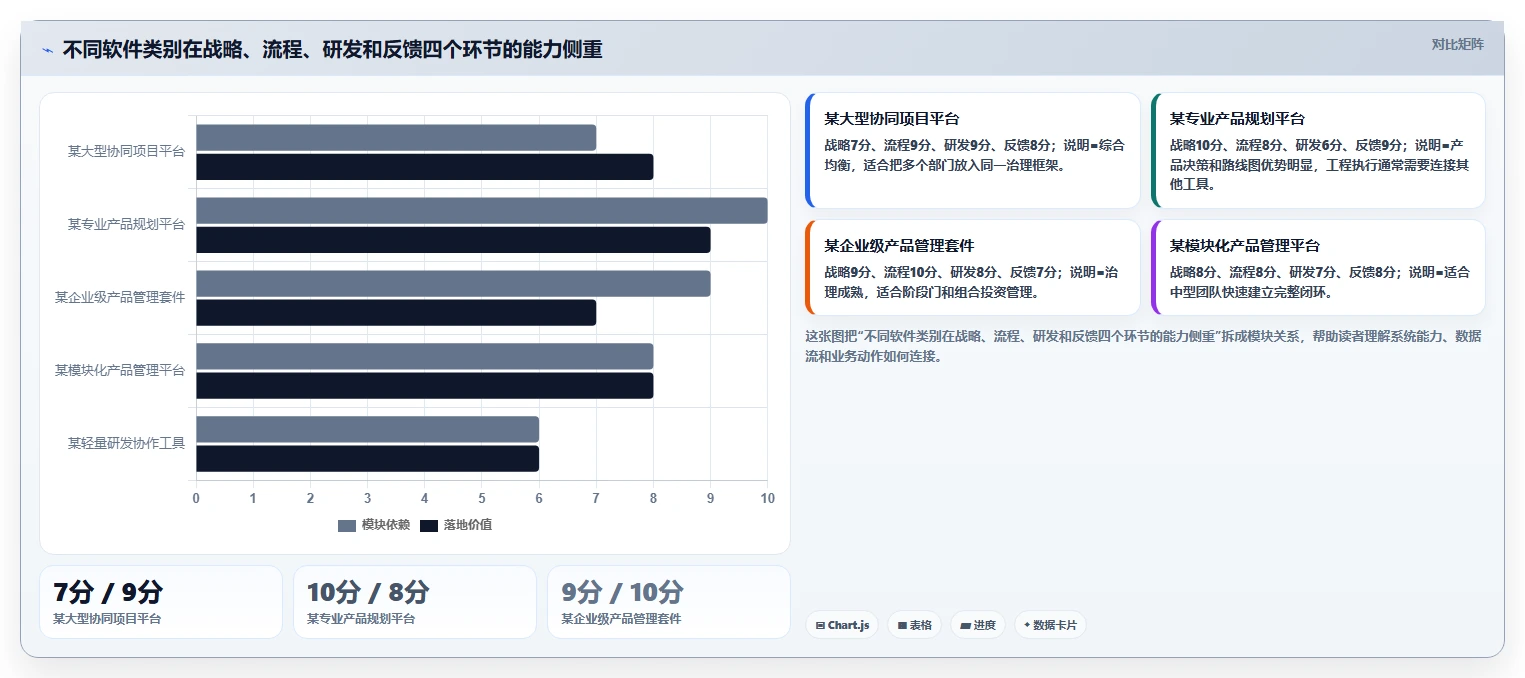Click the x-axis tick label 0
Viewport: 1525px width, 678px height.
click(x=196, y=498)
